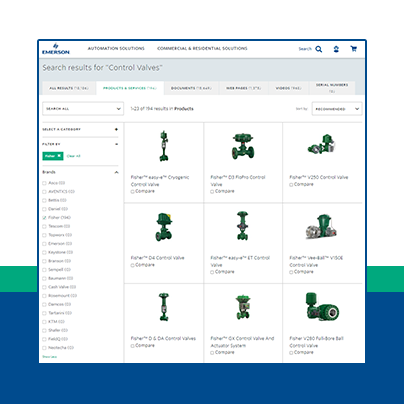This screenshot has width=404, height=404.
Task: Tick Compare for easy-e Cryogenic valve
Action: coord(132,192)
